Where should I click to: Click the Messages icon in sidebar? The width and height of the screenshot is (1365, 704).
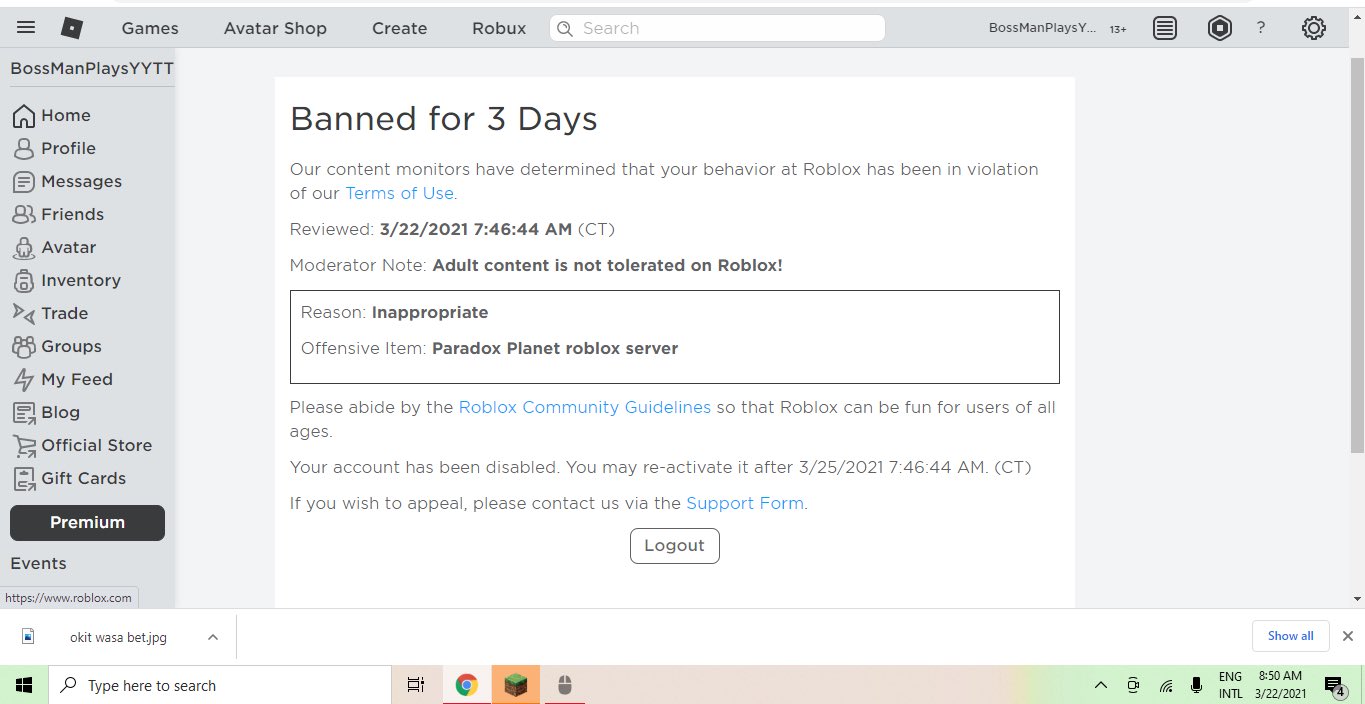click(x=24, y=182)
